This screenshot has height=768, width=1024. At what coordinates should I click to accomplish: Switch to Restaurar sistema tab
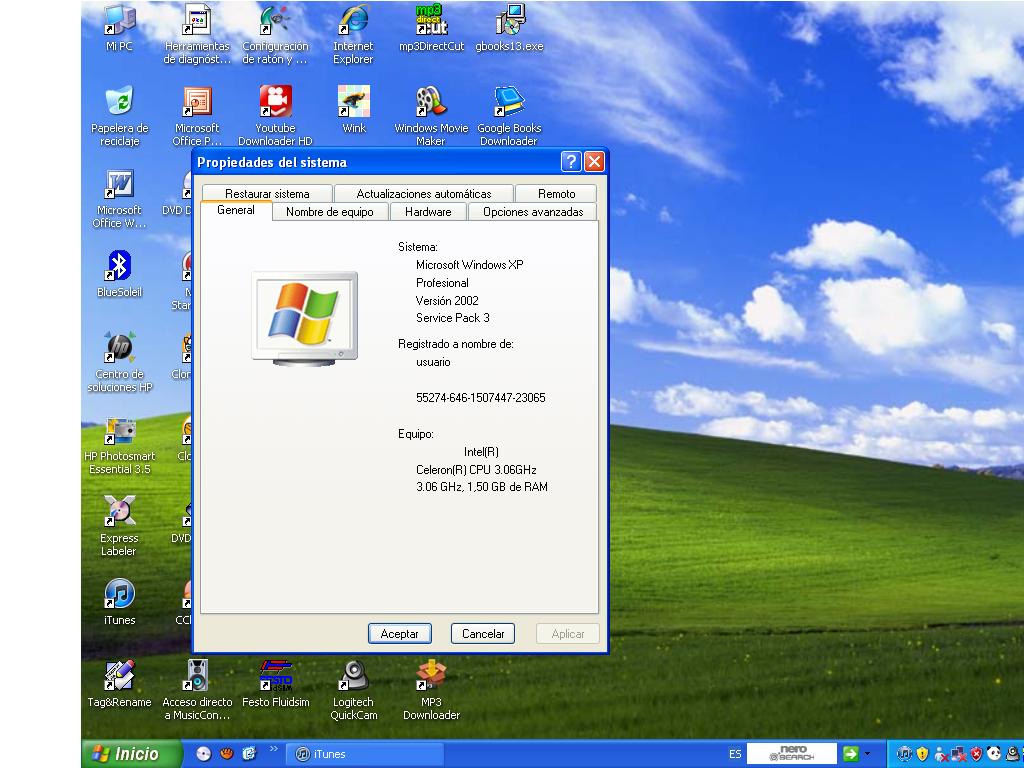click(267, 193)
